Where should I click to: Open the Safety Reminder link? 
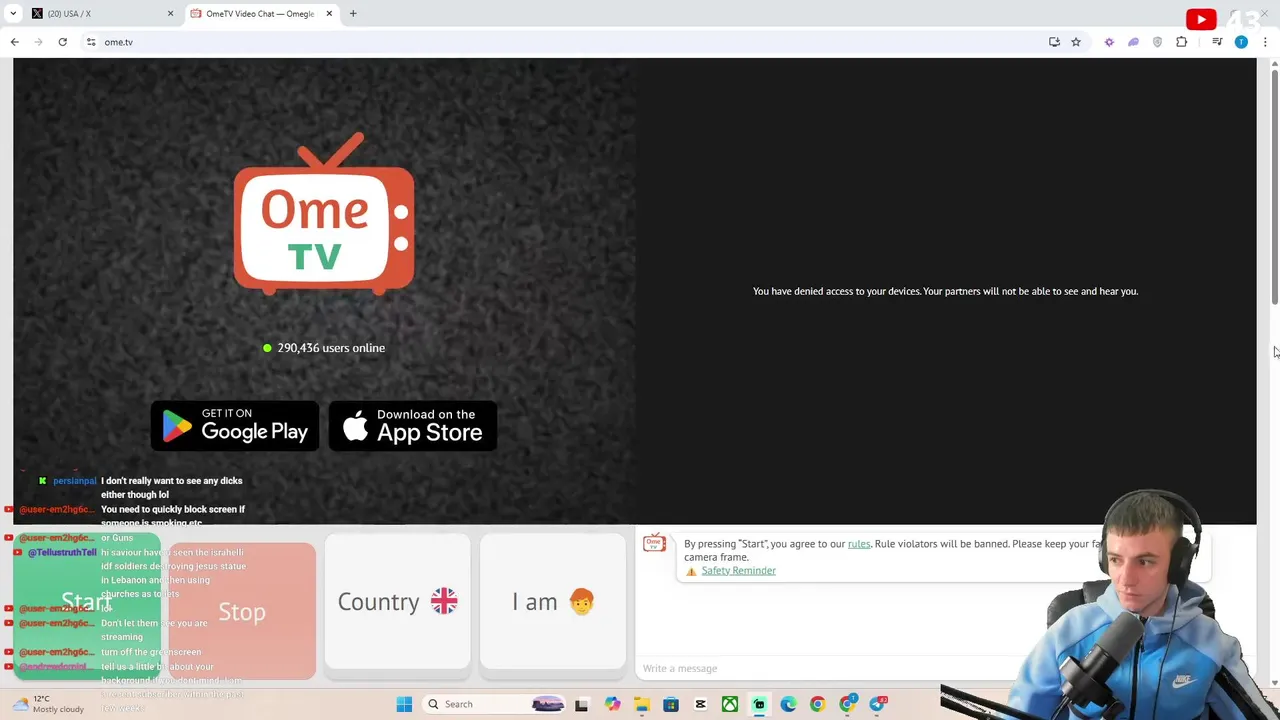click(738, 570)
